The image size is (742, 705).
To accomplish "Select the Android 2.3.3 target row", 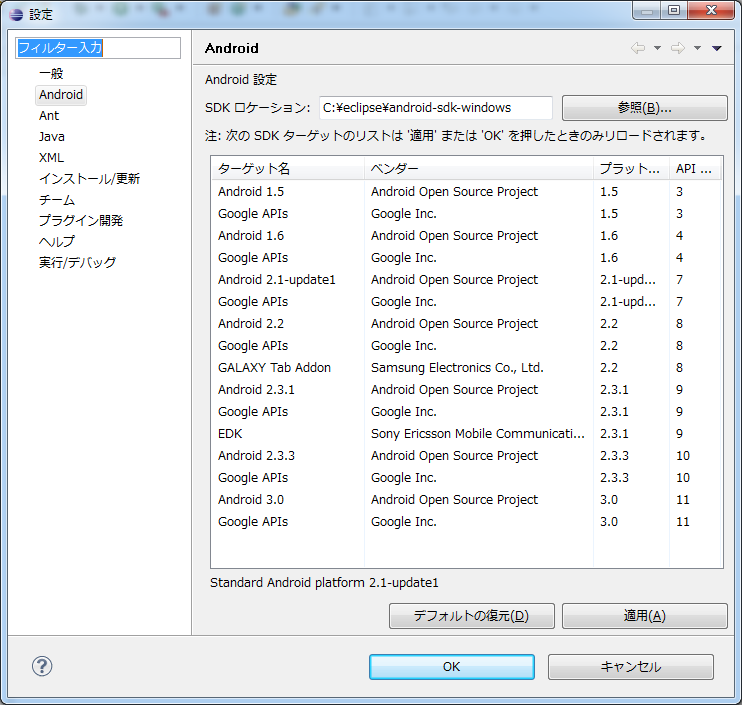I will point(467,456).
